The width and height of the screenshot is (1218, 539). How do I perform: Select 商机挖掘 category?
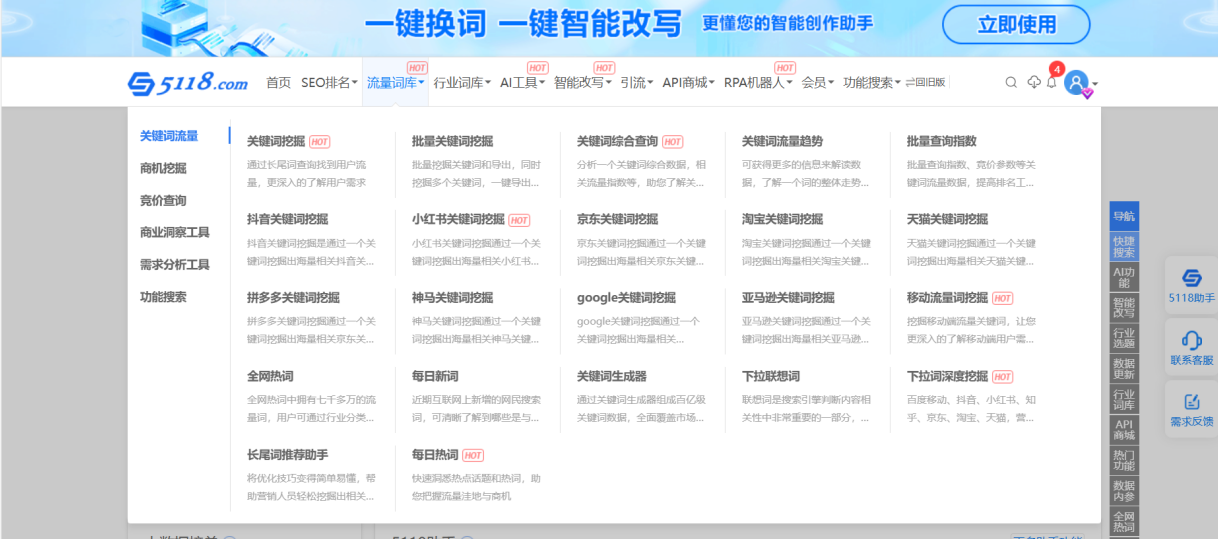(x=163, y=168)
